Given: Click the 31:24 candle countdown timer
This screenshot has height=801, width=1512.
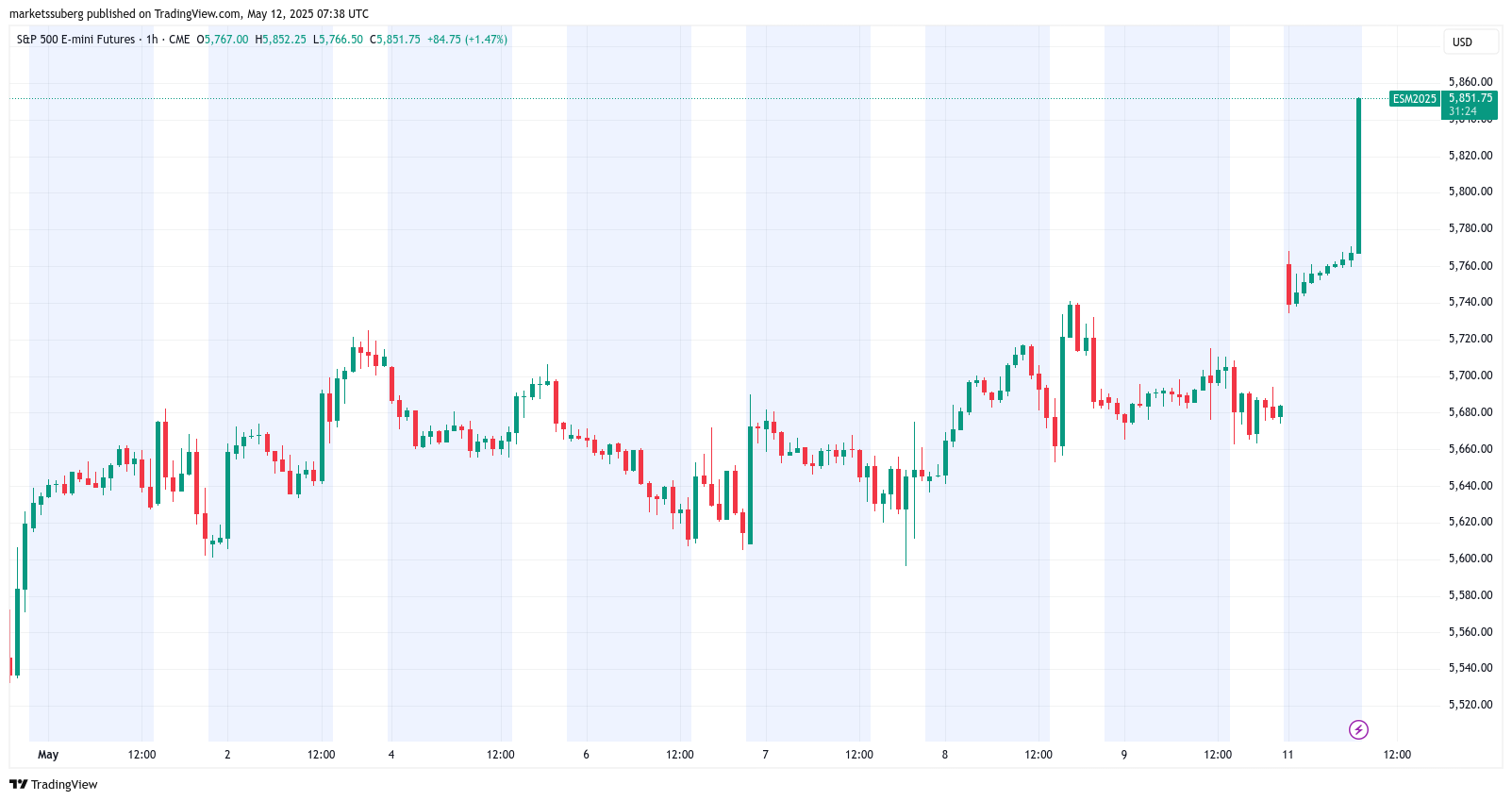Looking at the screenshot, I should [x=1463, y=111].
